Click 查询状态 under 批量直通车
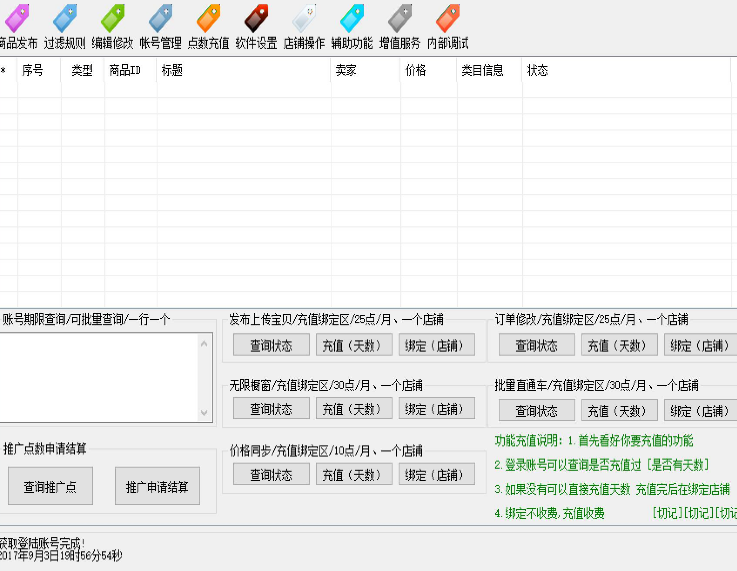Viewport: 737px width, 571px height. pyautogui.click(x=536, y=410)
